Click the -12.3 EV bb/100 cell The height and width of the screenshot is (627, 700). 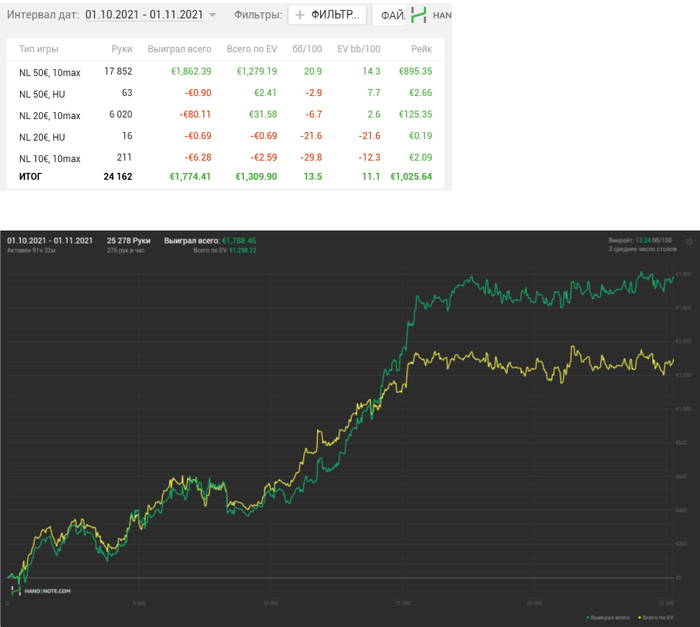click(369, 157)
